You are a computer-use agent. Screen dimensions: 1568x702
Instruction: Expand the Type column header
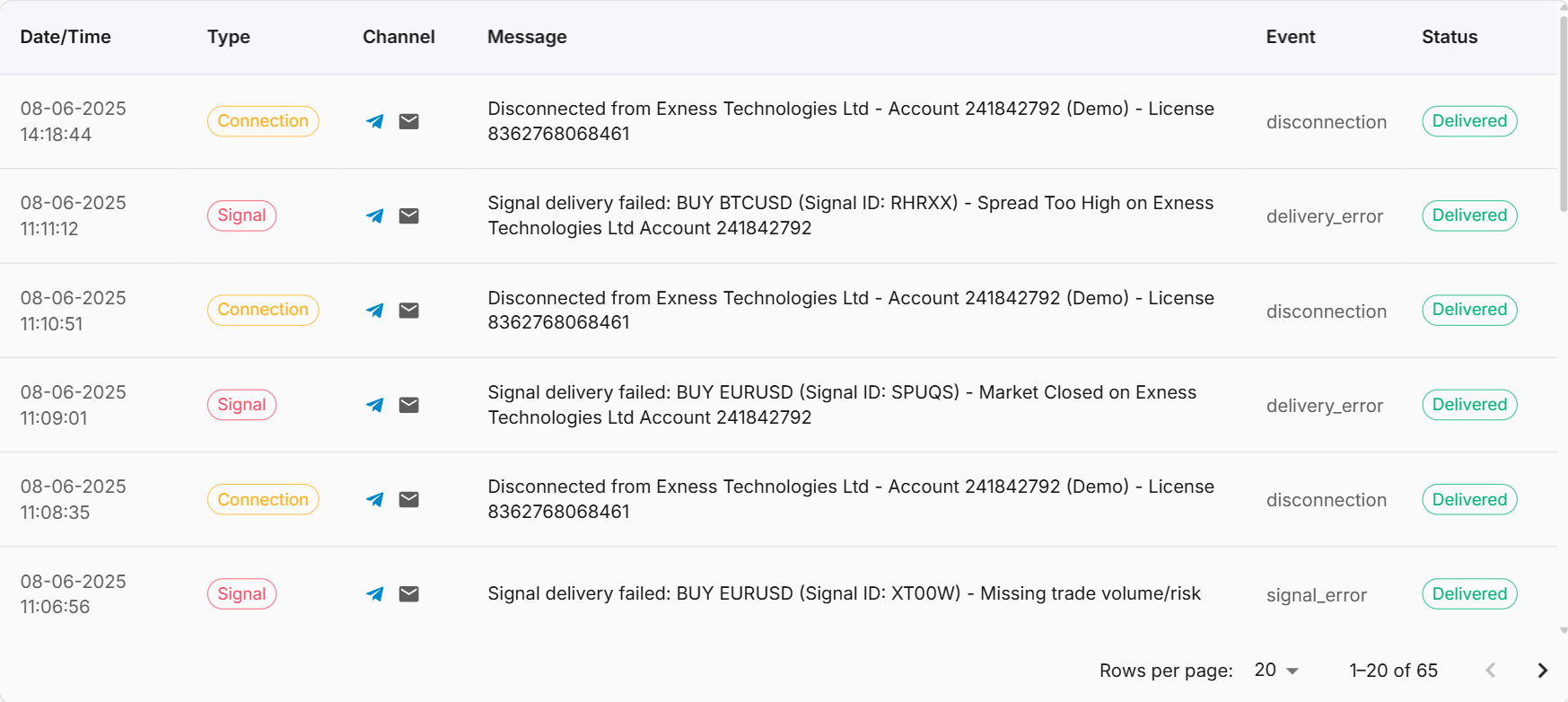click(x=228, y=37)
